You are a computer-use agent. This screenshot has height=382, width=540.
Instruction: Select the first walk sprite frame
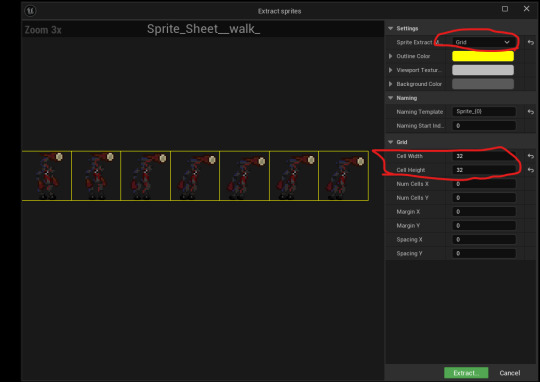coord(46,176)
